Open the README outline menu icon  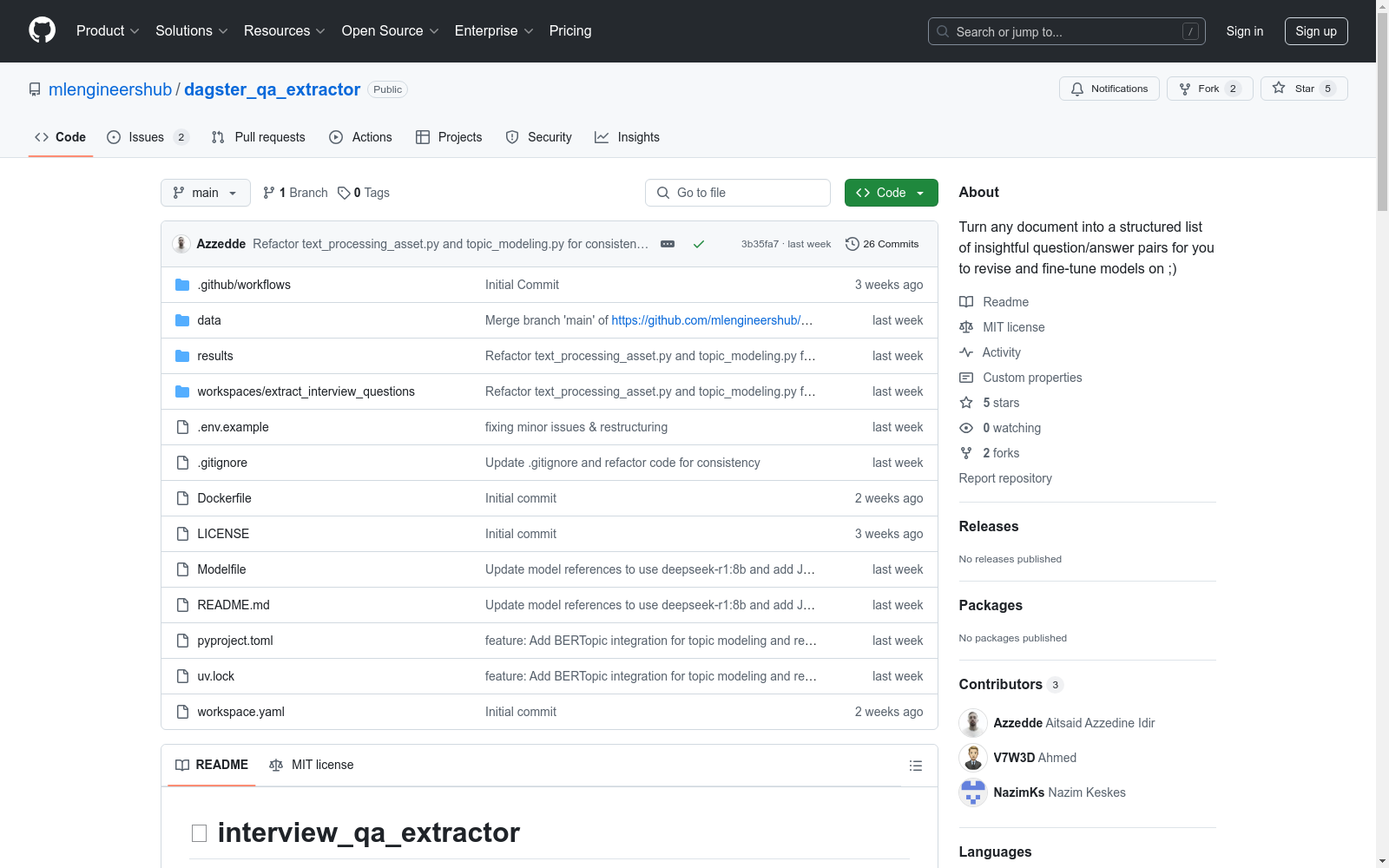[x=915, y=766]
